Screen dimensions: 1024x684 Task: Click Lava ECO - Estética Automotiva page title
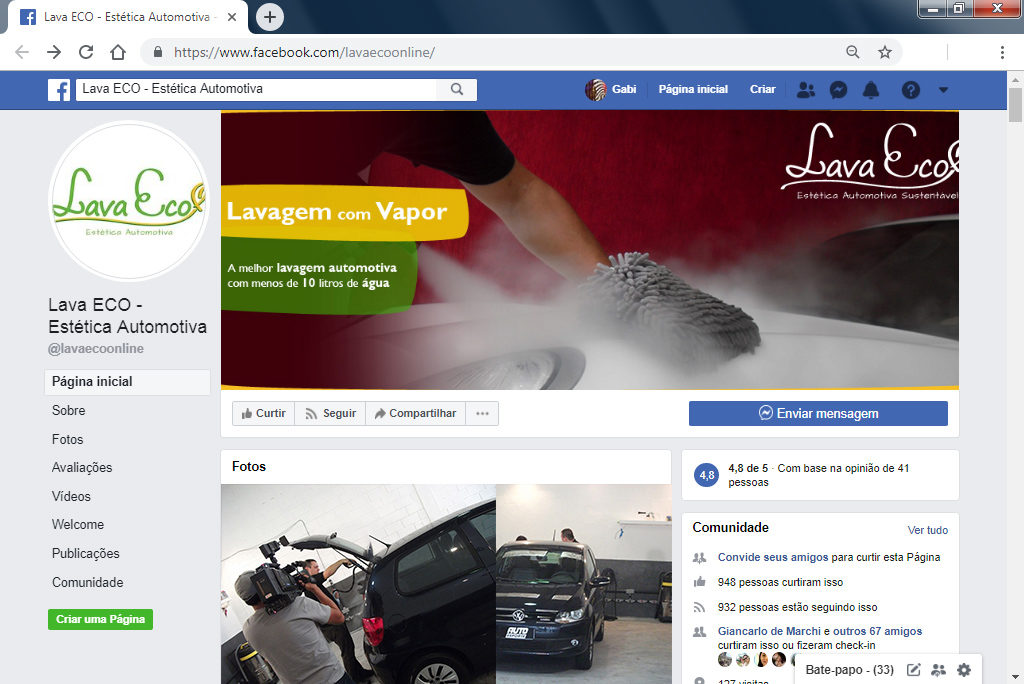tap(127, 316)
